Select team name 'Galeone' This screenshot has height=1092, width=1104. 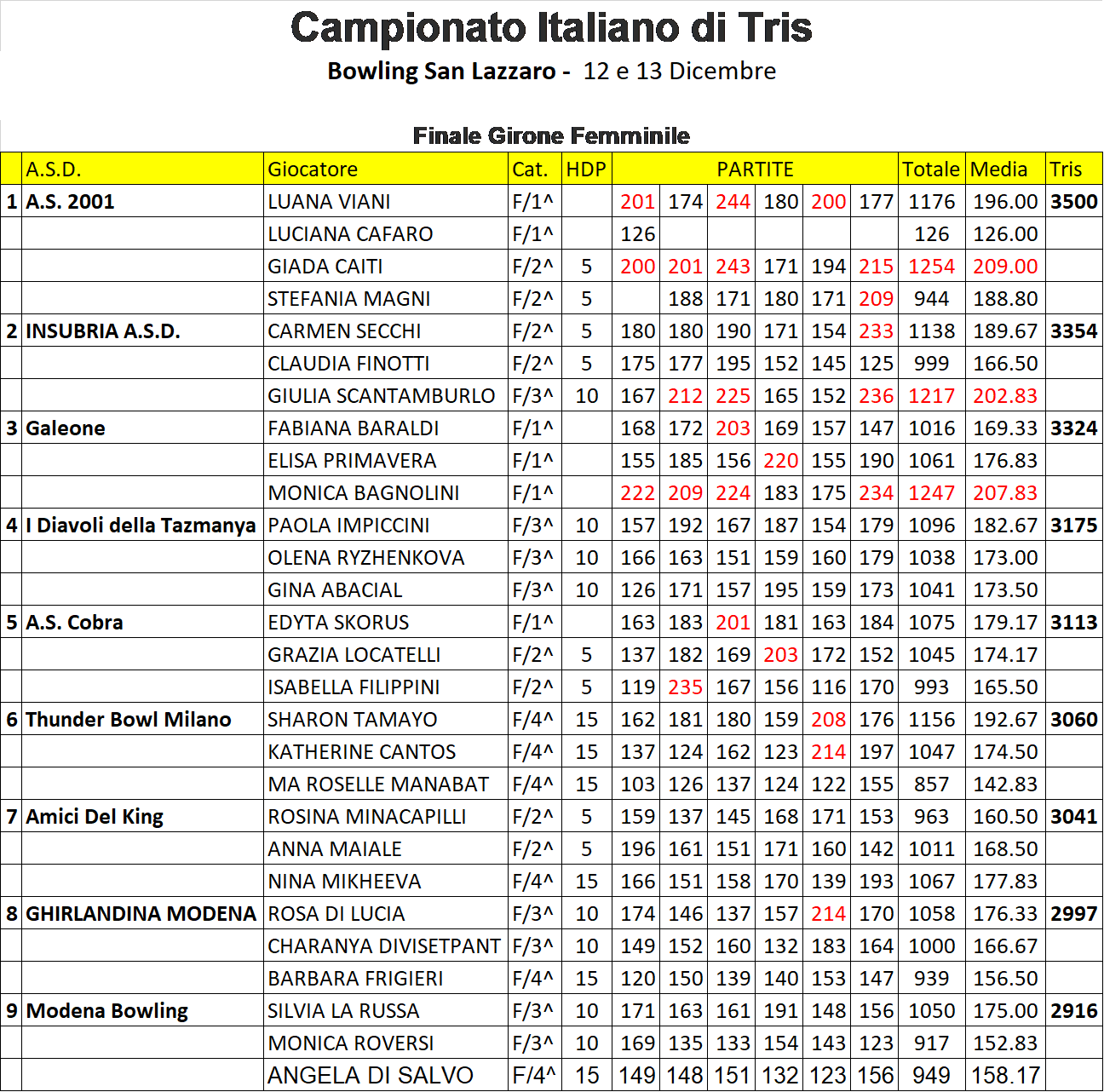pyautogui.click(x=66, y=428)
